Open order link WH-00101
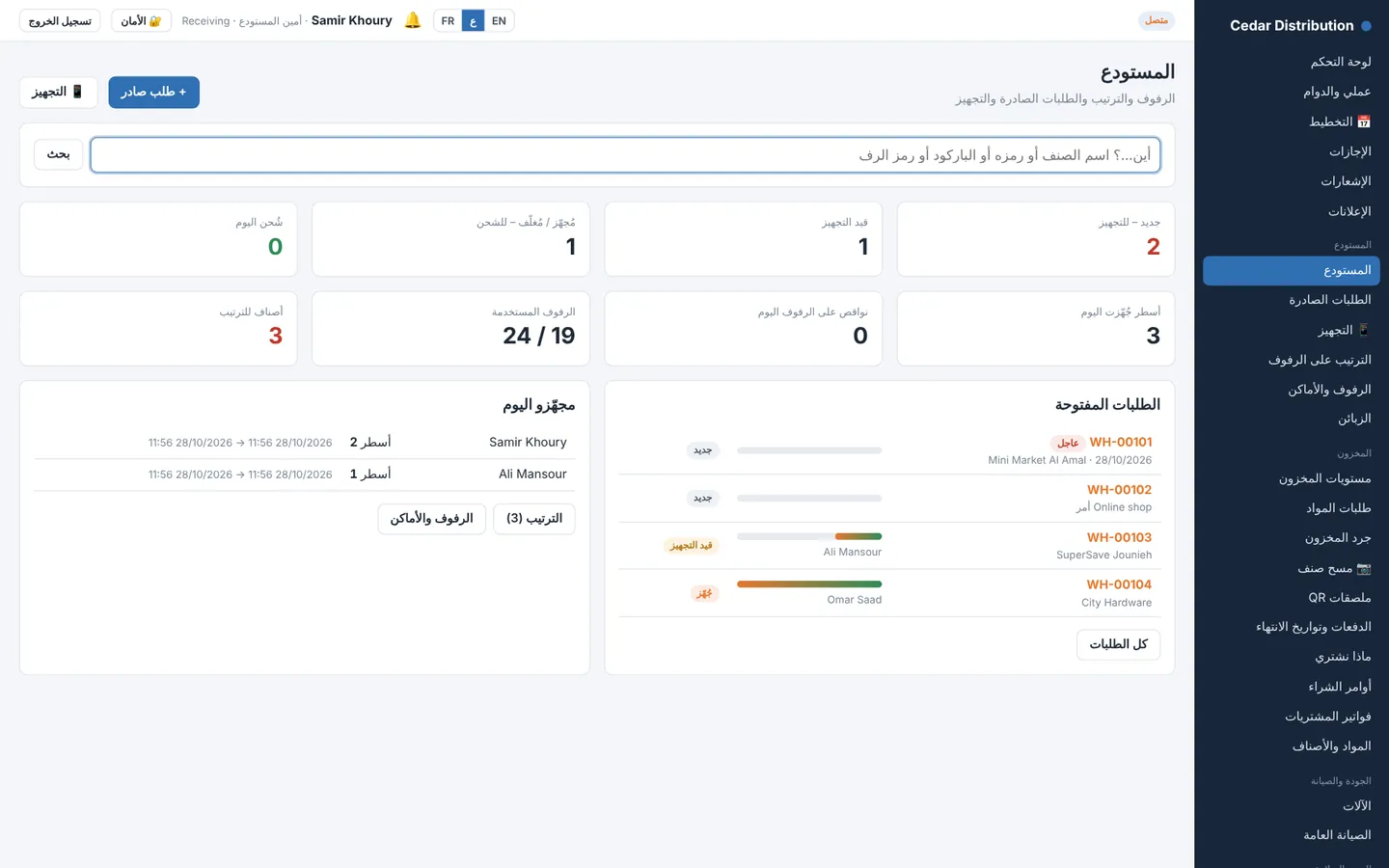Screen dimensions: 1389x868 click(x=1120, y=443)
